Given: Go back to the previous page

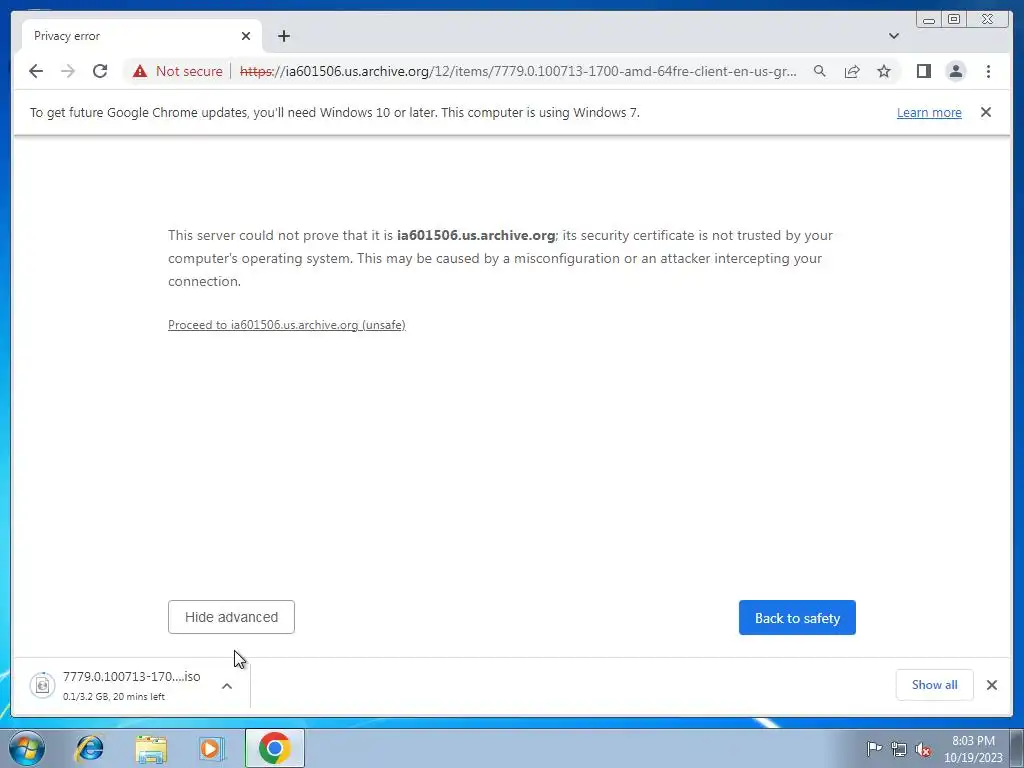Looking at the screenshot, I should click(x=36, y=71).
